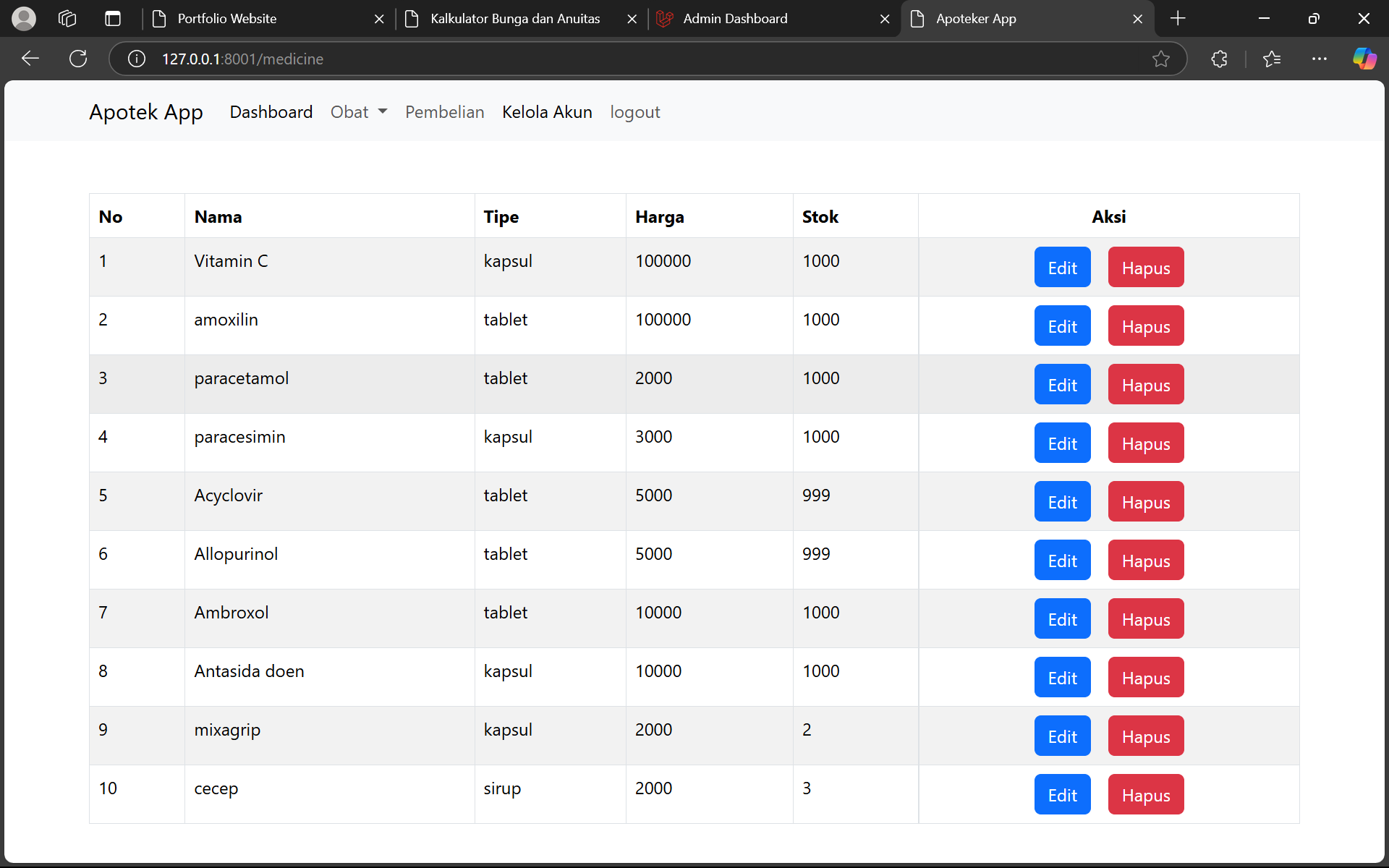1389x868 pixels.
Task: Click the browser back arrow icon
Action: click(x=30, y=59)
